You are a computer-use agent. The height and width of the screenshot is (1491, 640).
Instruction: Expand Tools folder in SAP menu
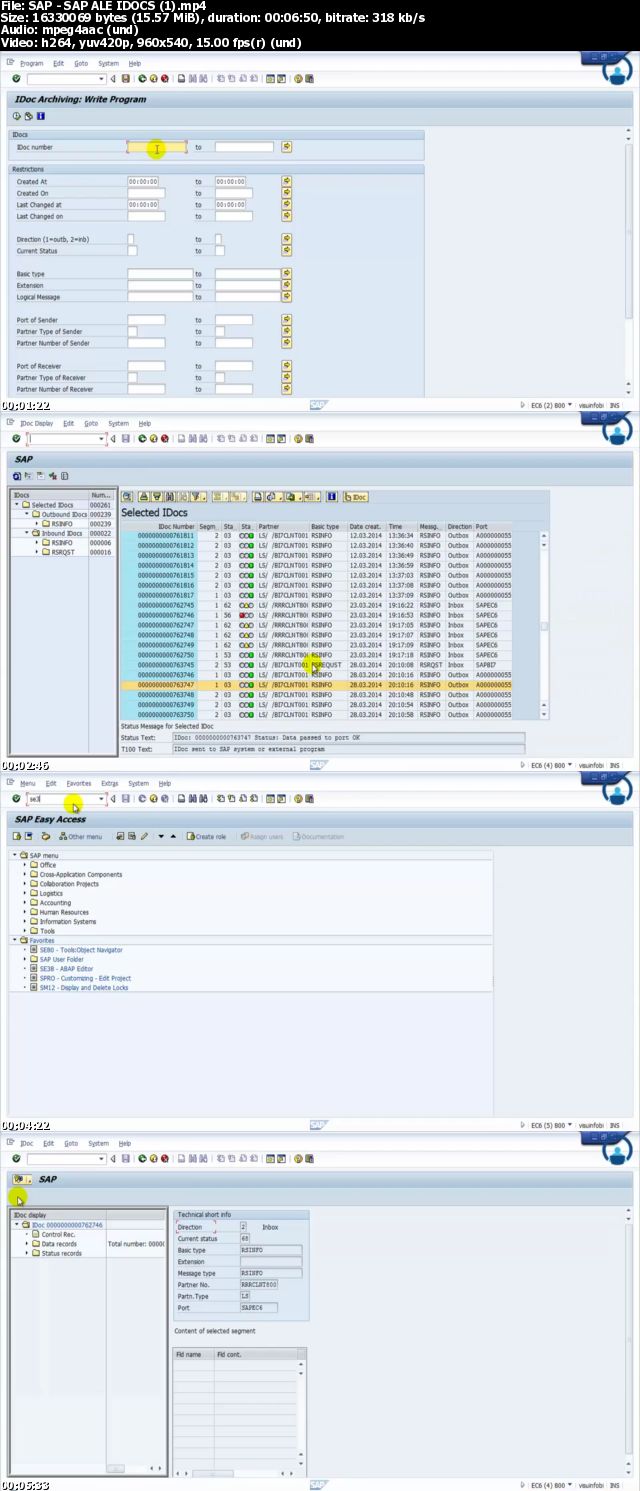[x=25, y=931]
